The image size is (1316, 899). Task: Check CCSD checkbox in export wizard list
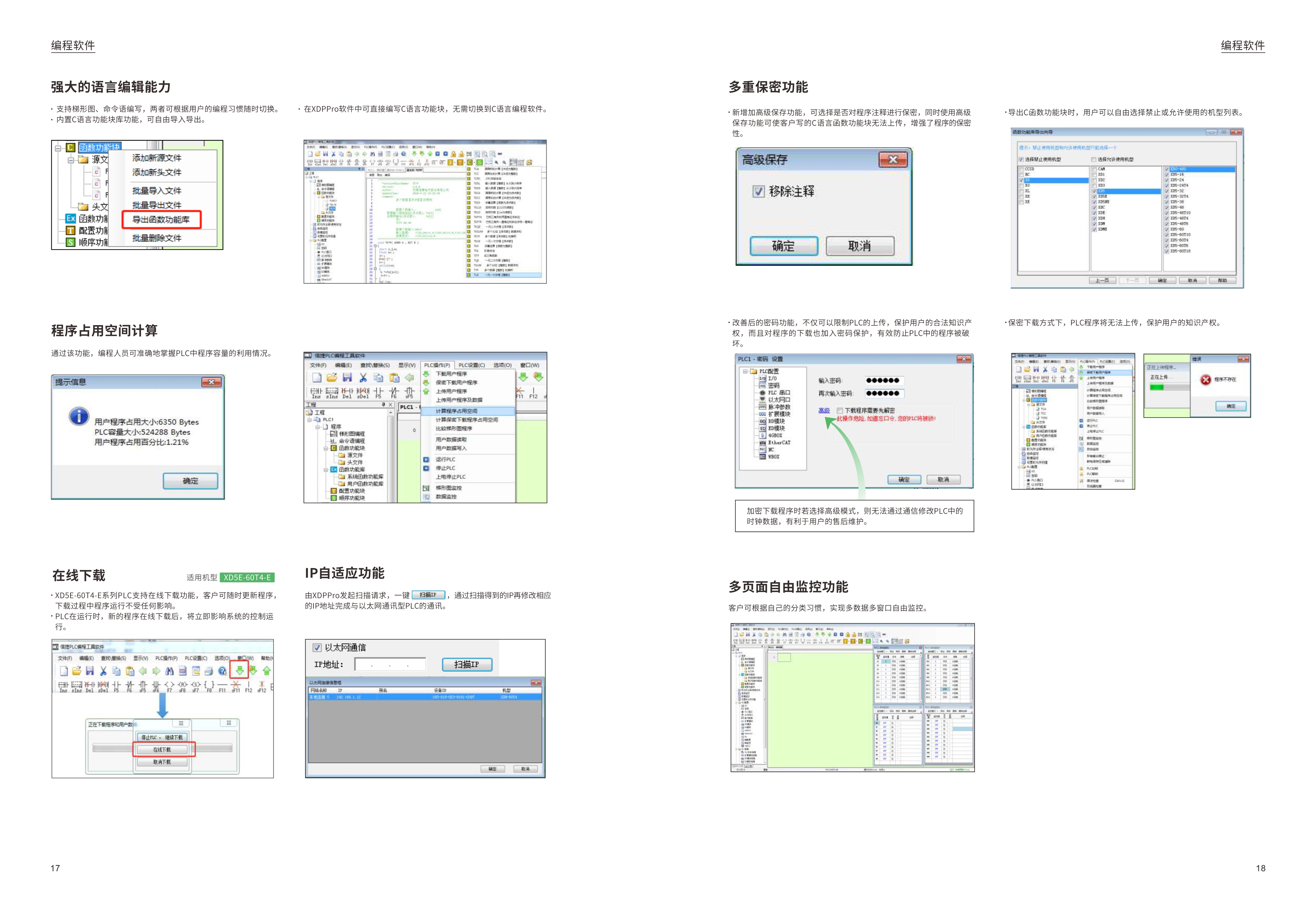click(x=1021, y=169)
